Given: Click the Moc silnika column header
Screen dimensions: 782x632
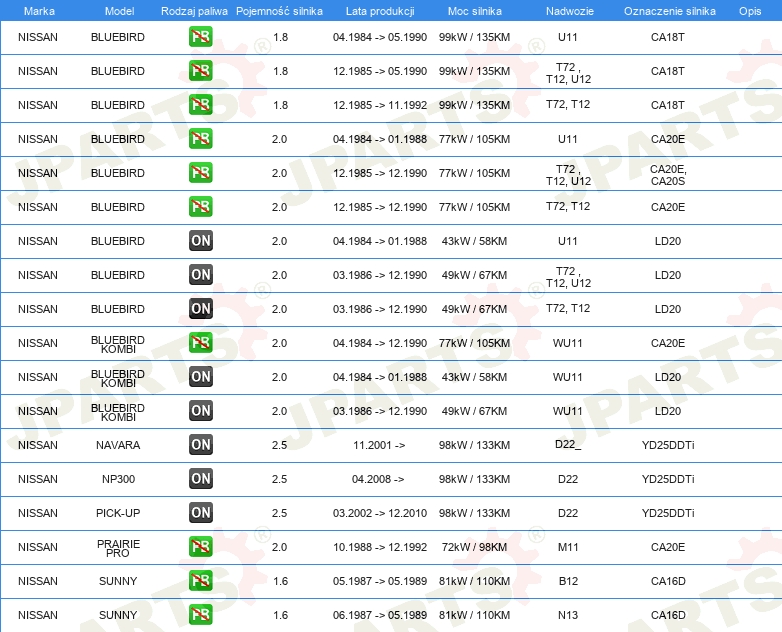Looking at the screenshot, I should (x=474, y=11).
